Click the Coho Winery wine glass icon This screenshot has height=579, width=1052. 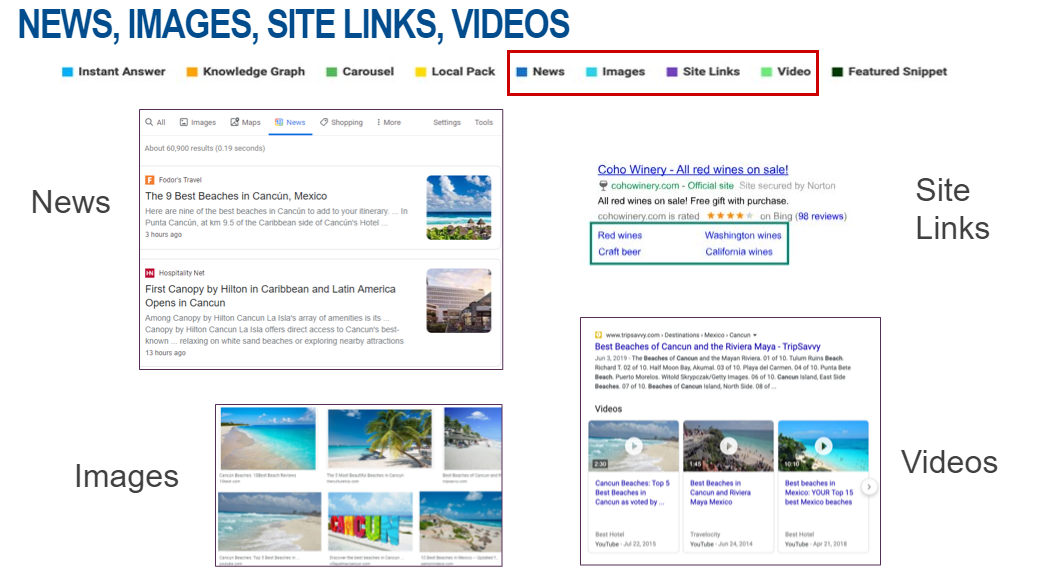(x=602, y=186)
